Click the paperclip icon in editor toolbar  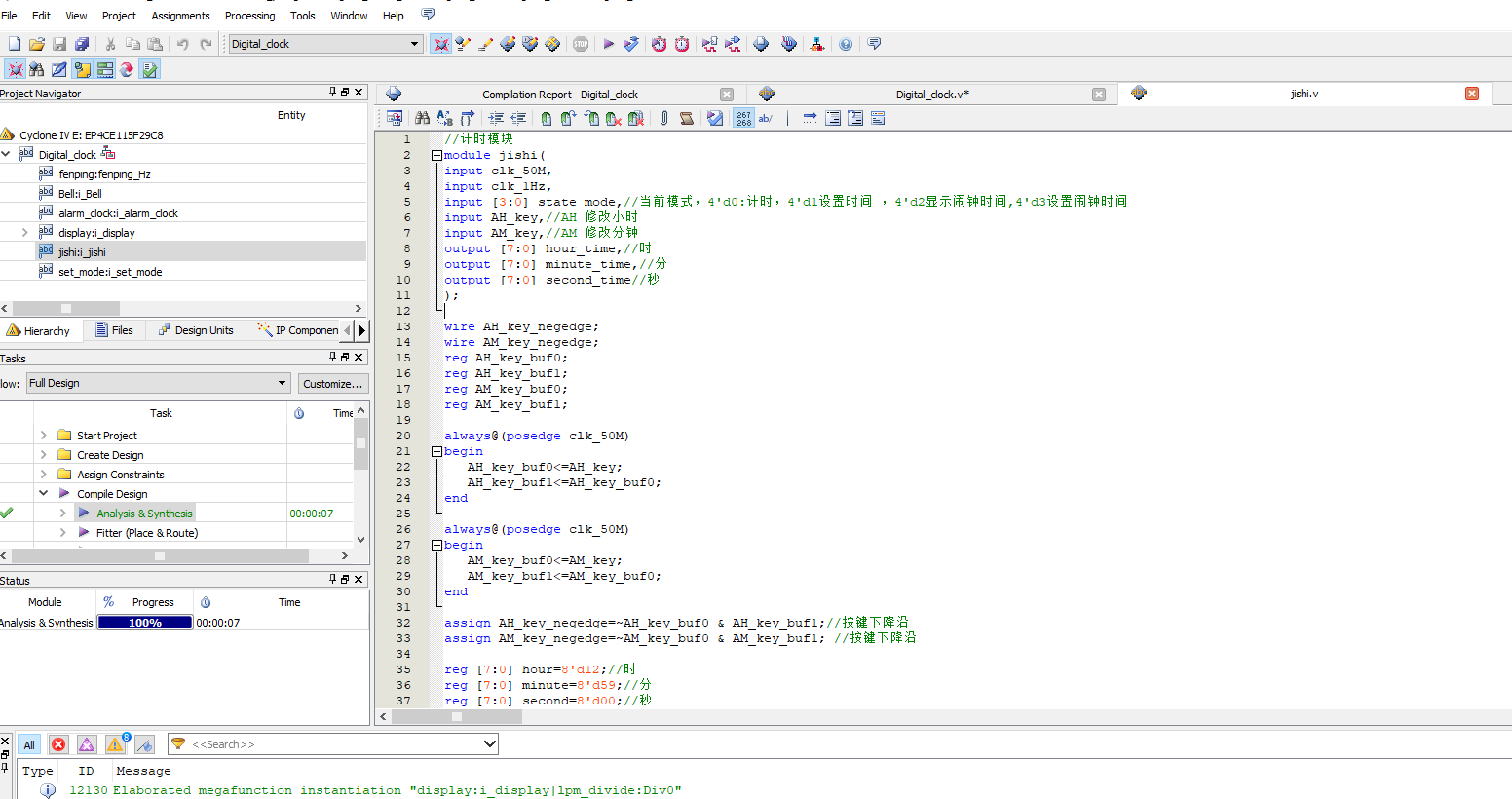click(663, 118)
